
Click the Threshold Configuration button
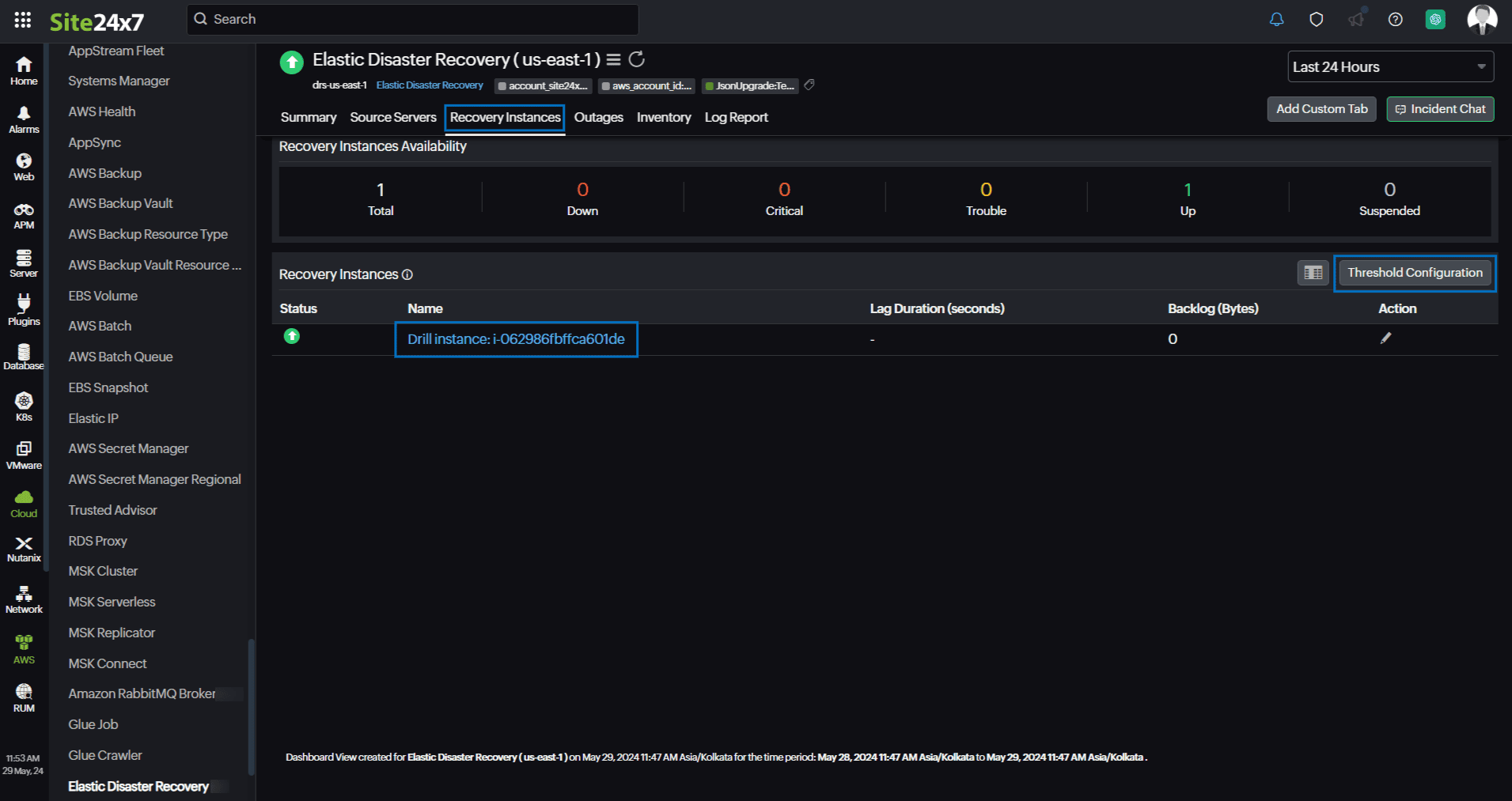coord(1415,273)
